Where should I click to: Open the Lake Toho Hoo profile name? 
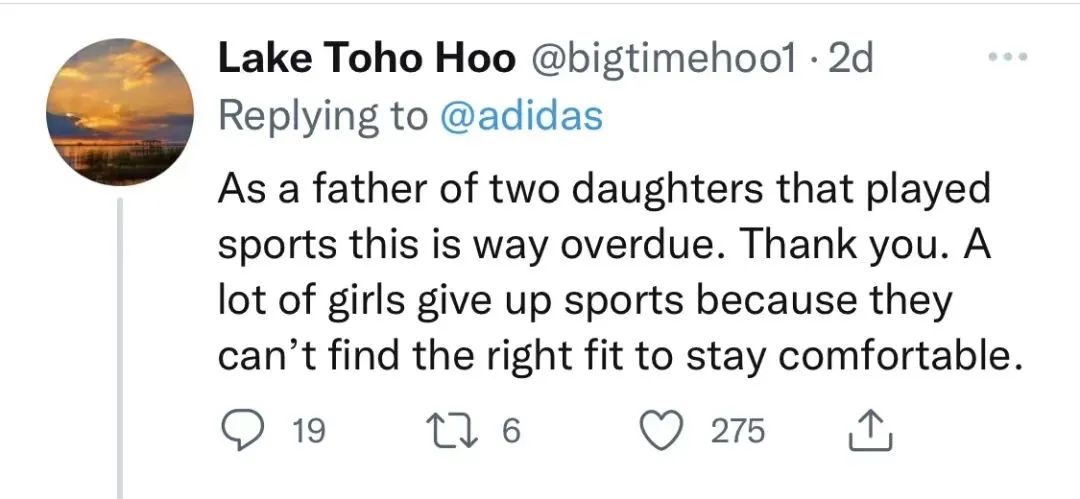tap(366, 60)
